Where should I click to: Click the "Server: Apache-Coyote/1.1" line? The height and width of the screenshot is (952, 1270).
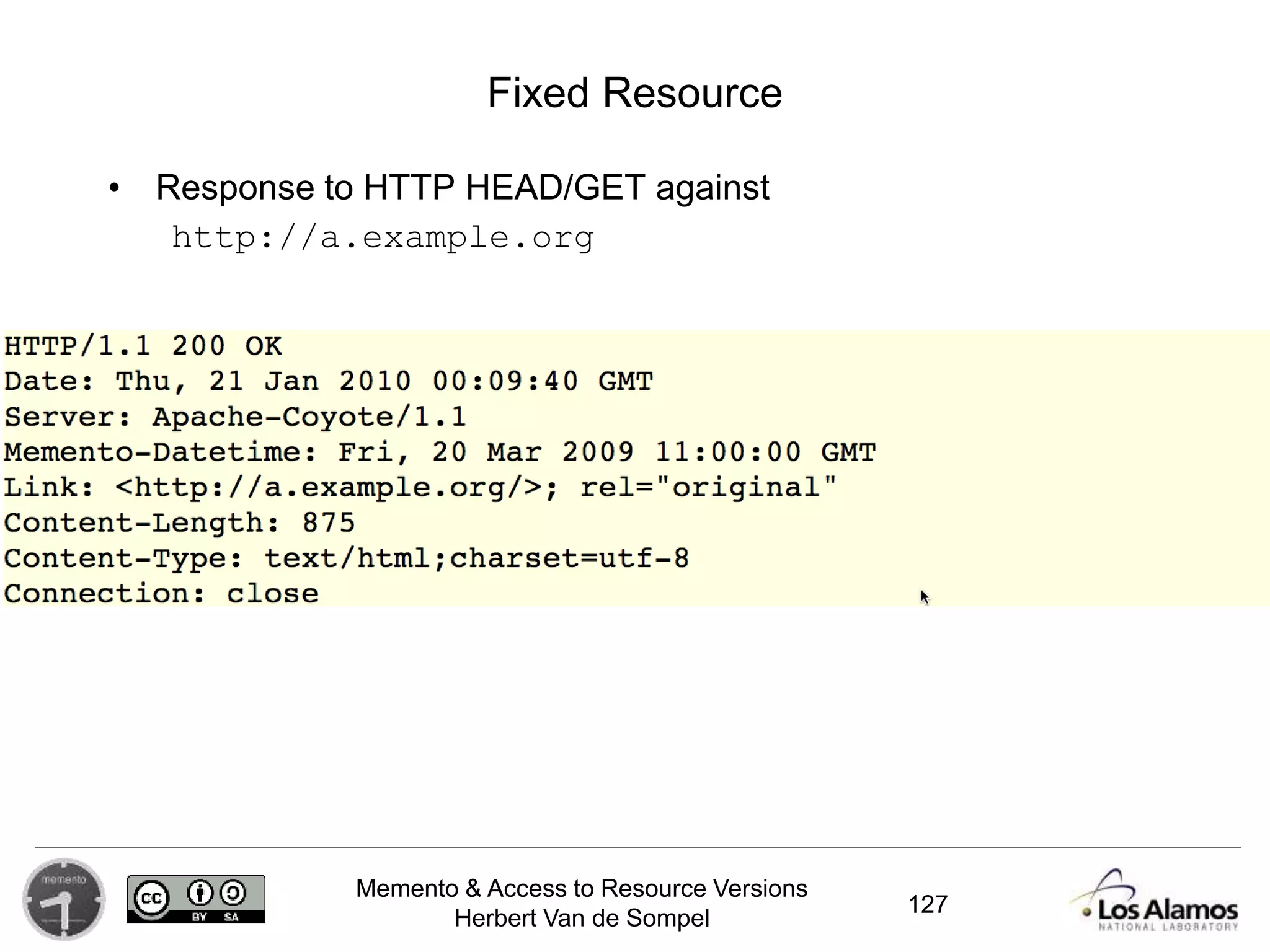(x=235, y=416)
